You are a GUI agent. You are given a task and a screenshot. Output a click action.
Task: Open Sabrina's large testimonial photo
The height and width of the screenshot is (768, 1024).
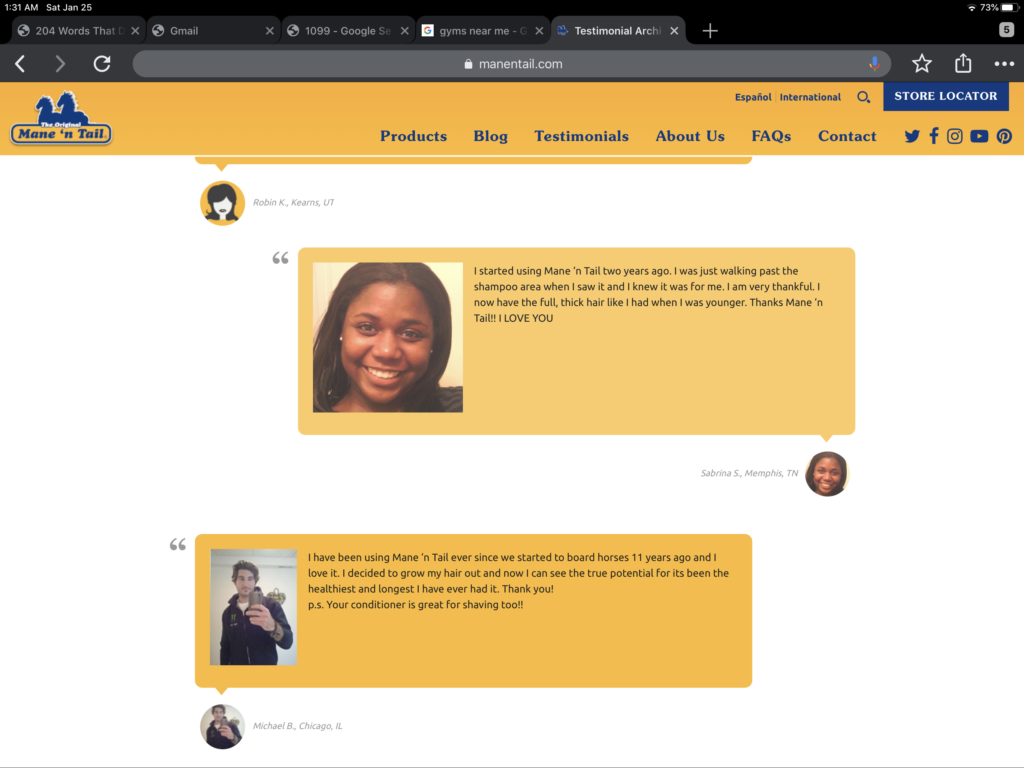[388, 337]
